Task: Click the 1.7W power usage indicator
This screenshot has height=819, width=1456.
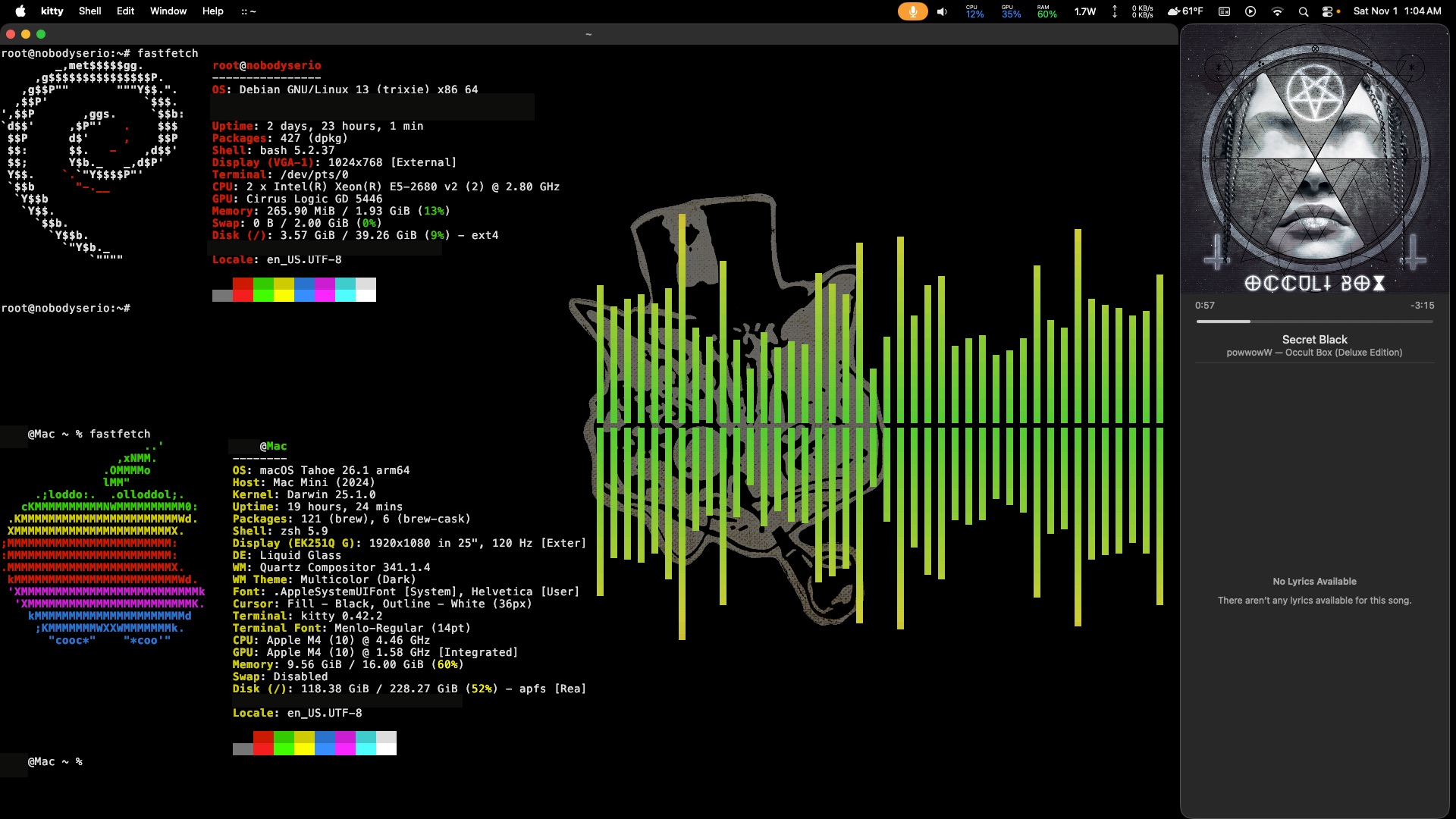Action: (x=1085, y=11)
